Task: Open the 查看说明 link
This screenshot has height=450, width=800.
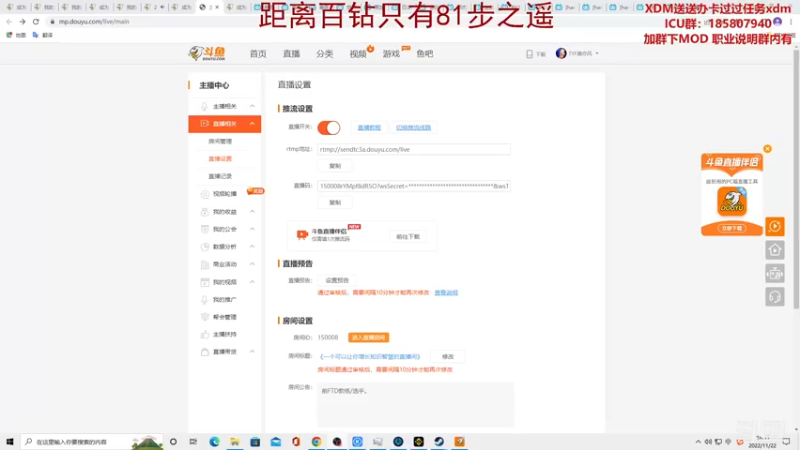Action: [x=446, y=292]
